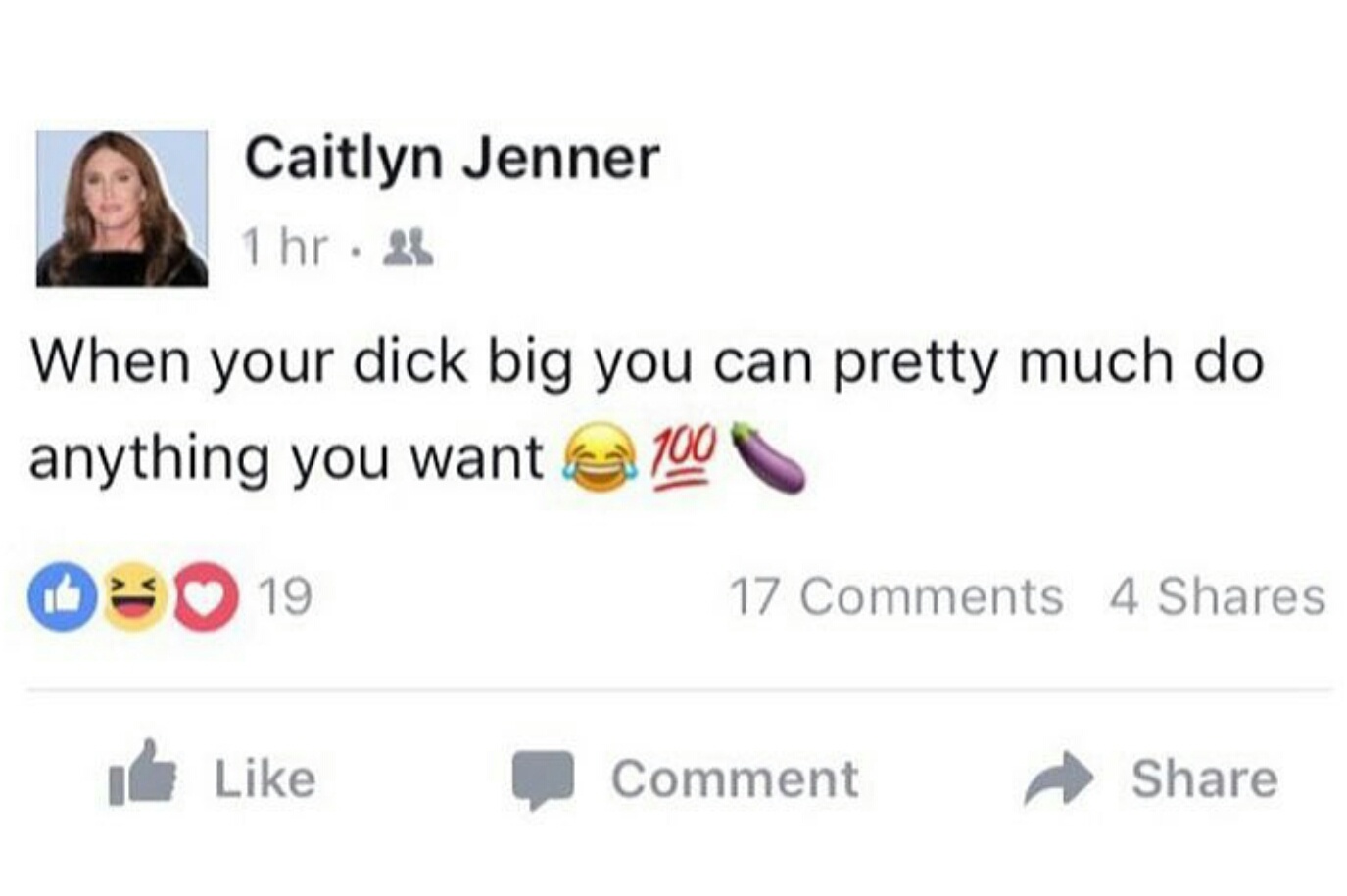View the 4 Shares list
Image resolution: width=1347 pixels, height=896 pixels.
pyautogui.click(x=1218, y=596)
